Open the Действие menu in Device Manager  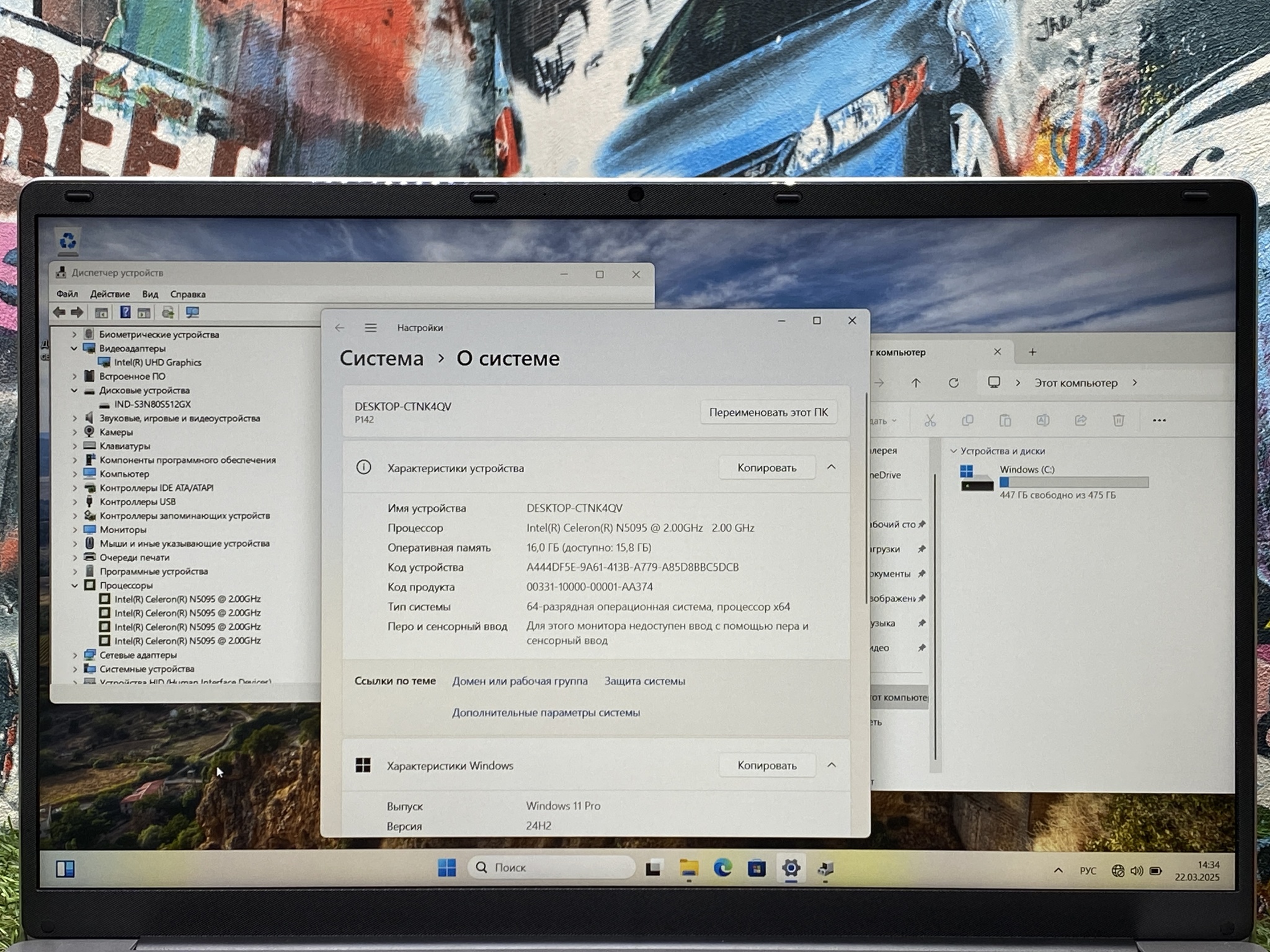(x=110, y=294)
